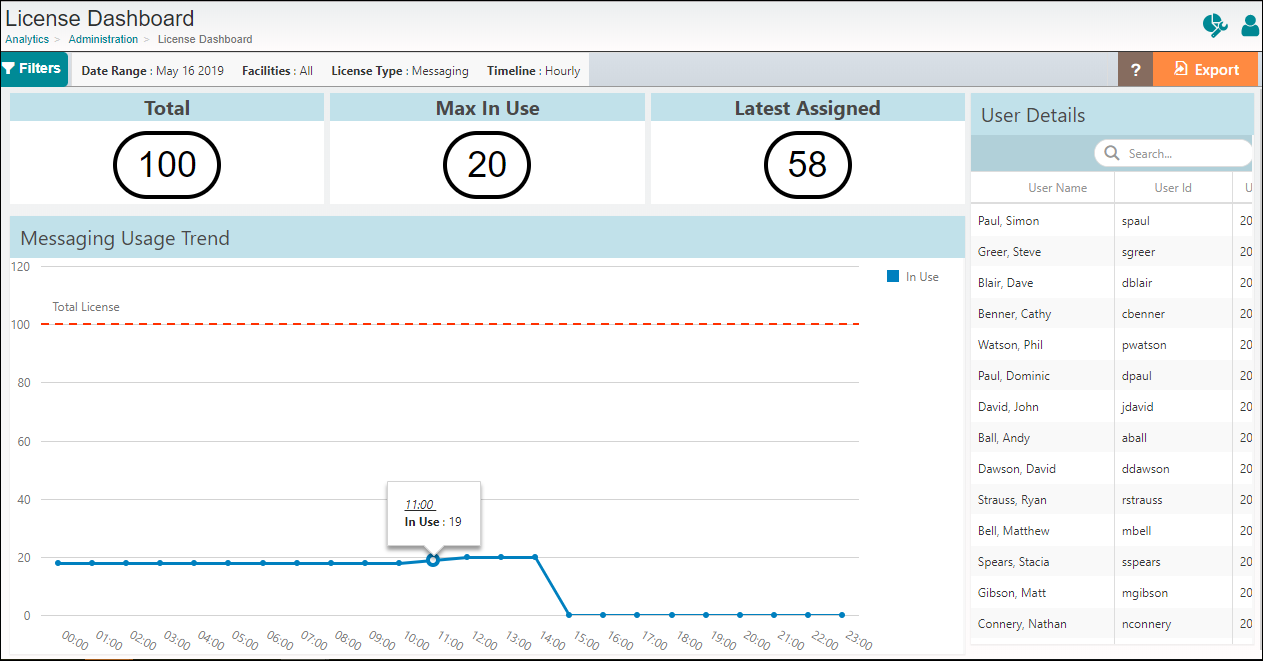
Task: Open the Date Range filter
Action: tap(152, 71)
